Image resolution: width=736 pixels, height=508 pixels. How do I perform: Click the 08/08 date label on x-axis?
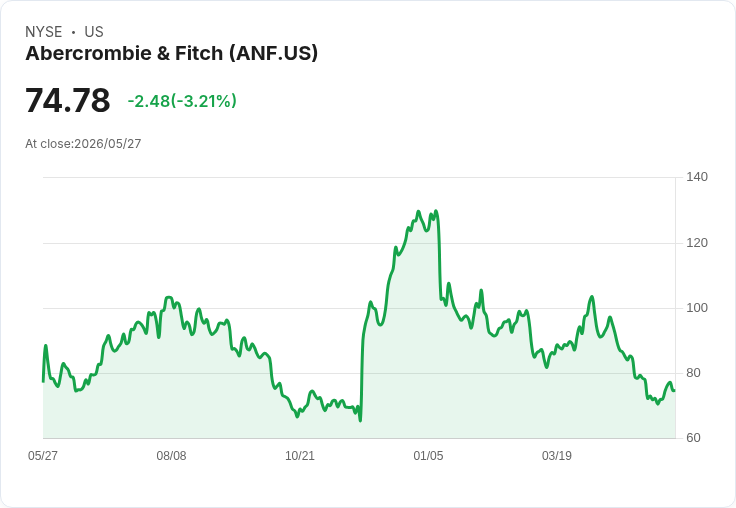click(x=171, y=455)
